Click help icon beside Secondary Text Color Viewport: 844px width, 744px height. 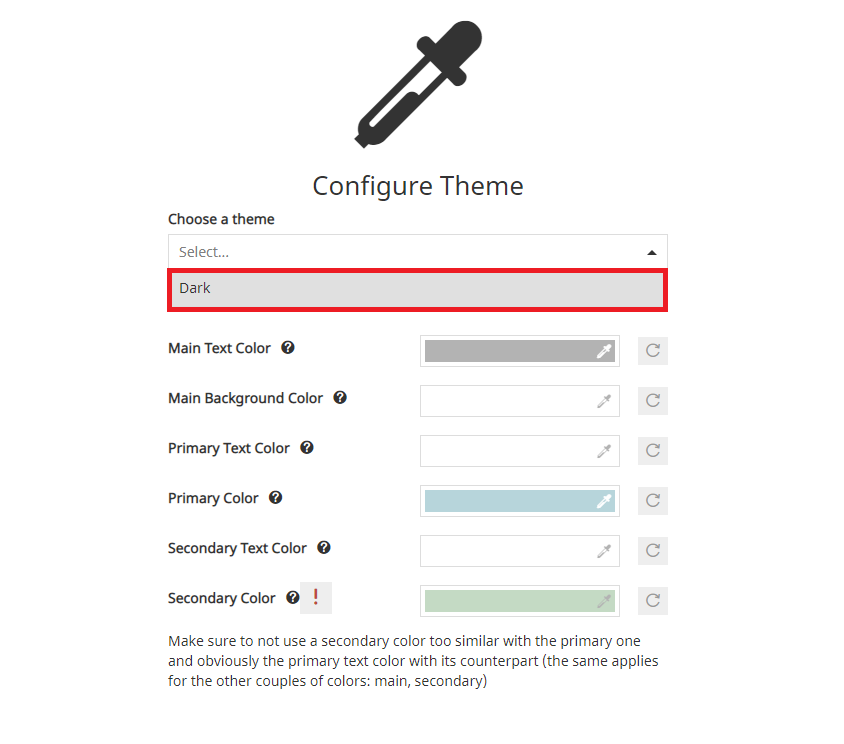324,548
